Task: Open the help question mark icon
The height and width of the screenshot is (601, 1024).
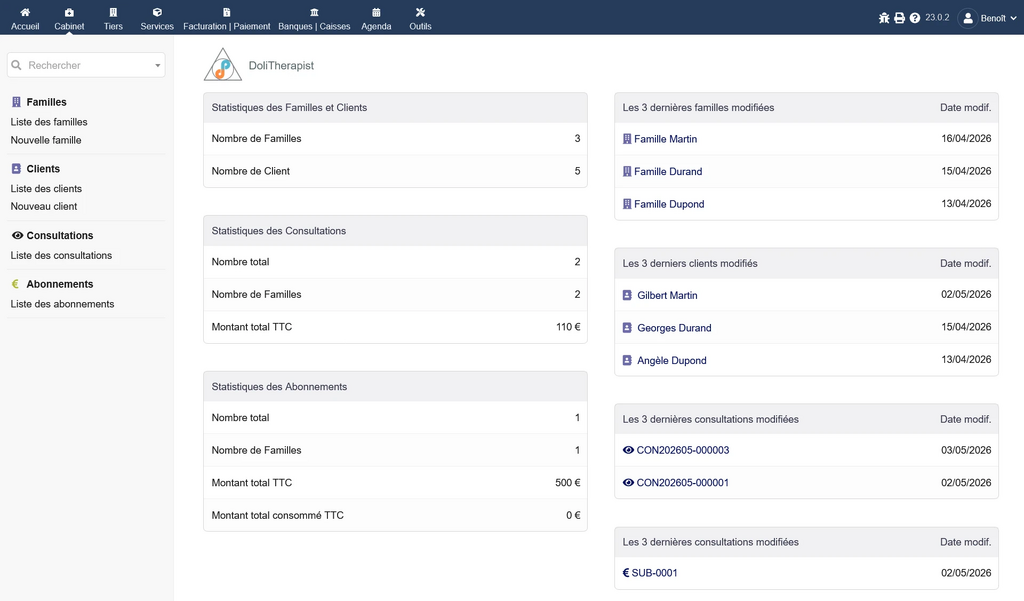Action: (x=915, y=18)
